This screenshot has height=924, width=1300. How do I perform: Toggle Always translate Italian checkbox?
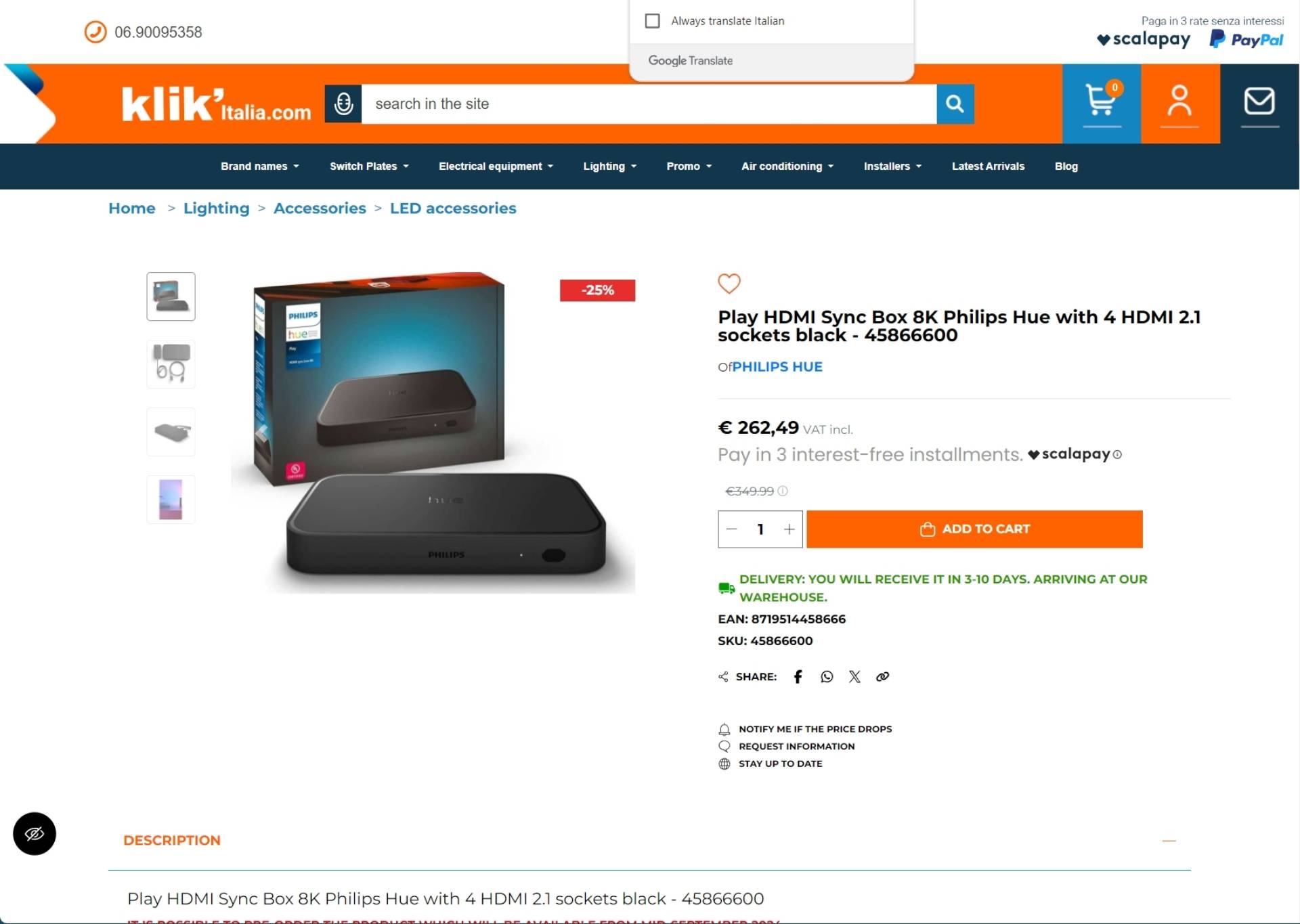pos(651,21)
